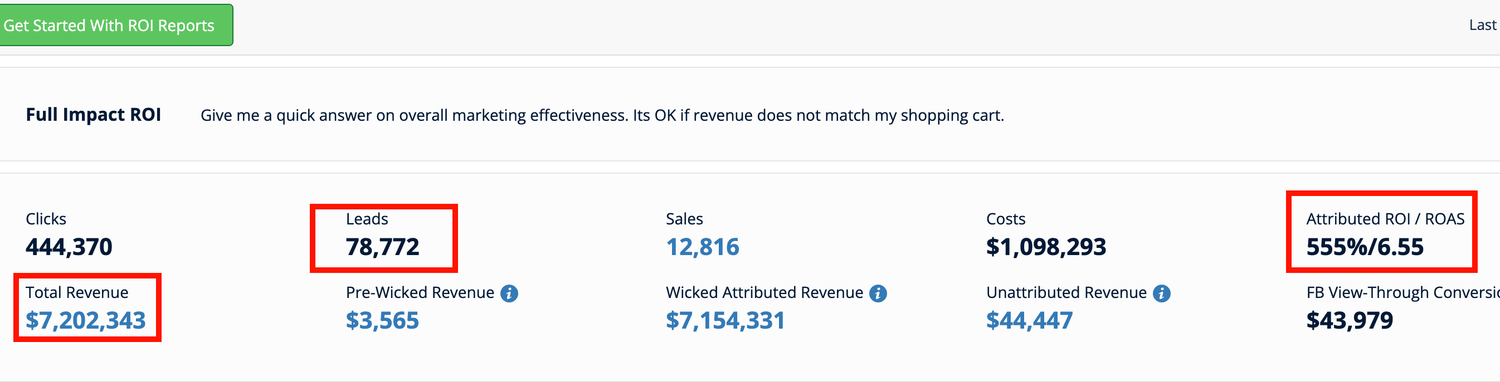Open the Last date range selector
Screen dimensions: 1500x382
(1483, 25)
